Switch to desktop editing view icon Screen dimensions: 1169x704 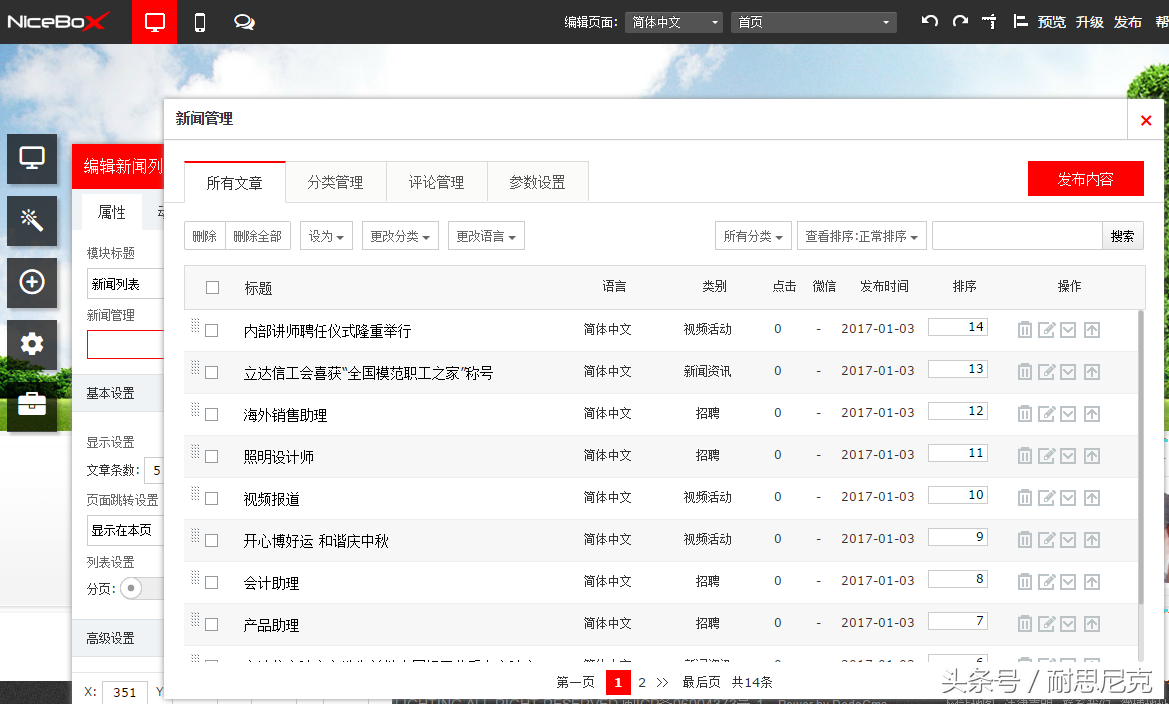(154, 22)
